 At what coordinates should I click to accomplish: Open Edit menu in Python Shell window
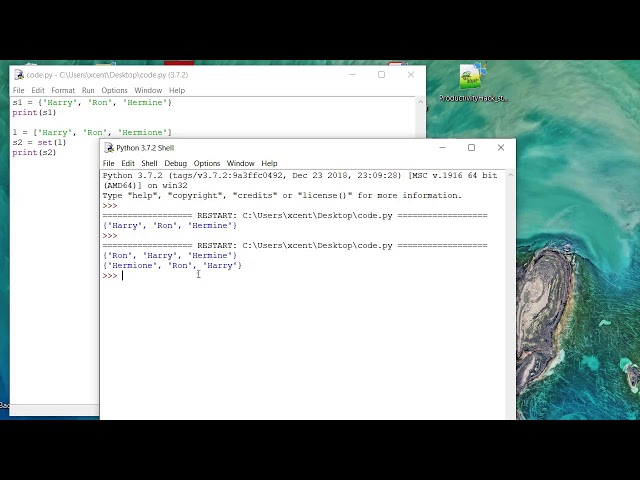[x=128, y=163]
